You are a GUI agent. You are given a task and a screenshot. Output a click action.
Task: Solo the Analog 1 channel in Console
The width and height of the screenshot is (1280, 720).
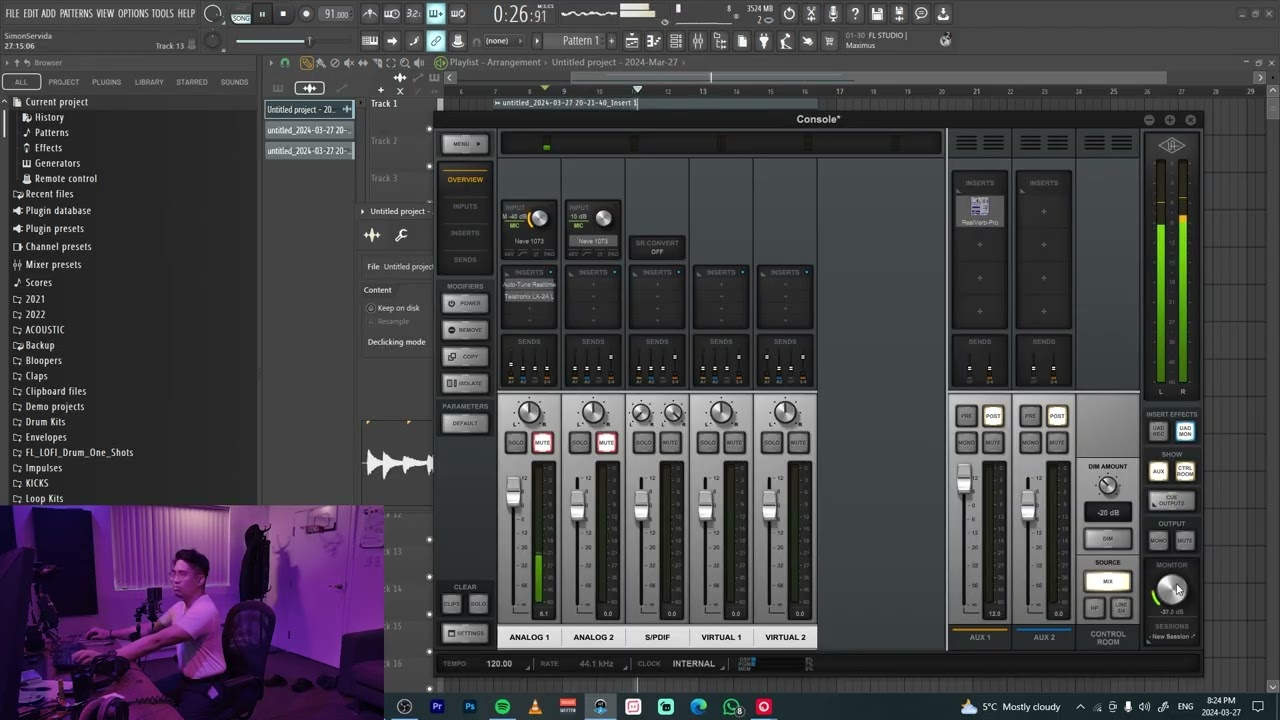[x=516, y=443]
